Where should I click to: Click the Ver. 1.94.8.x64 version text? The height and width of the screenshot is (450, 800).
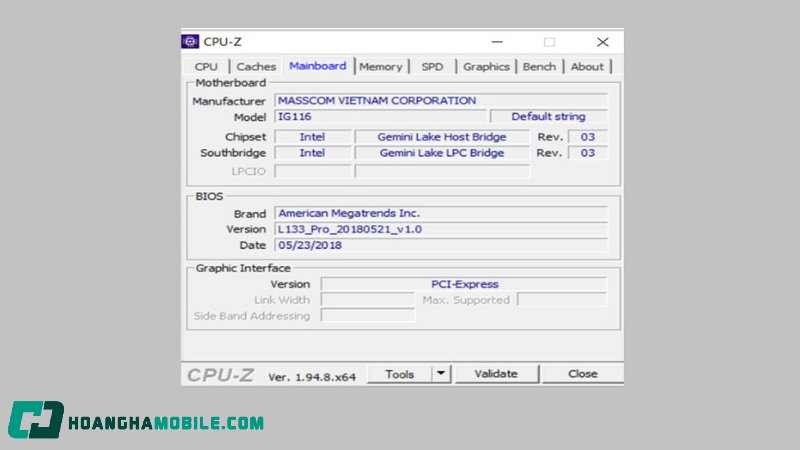312,377
